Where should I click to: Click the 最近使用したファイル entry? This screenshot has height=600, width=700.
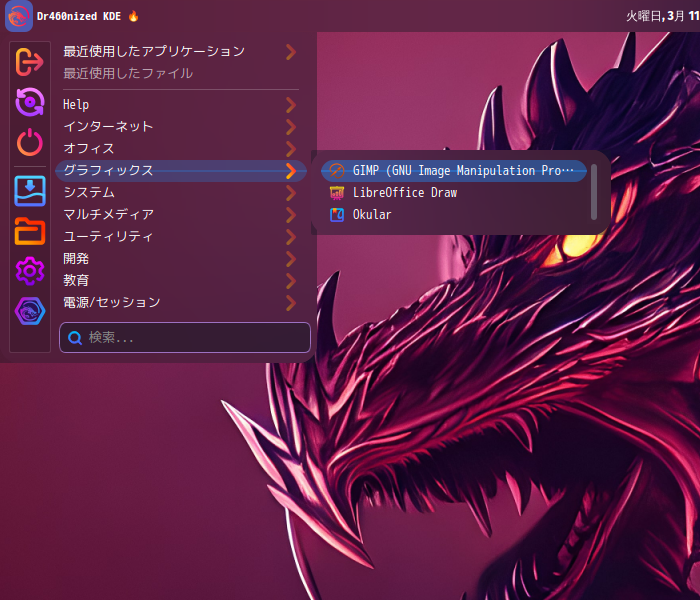click(180, 74)
